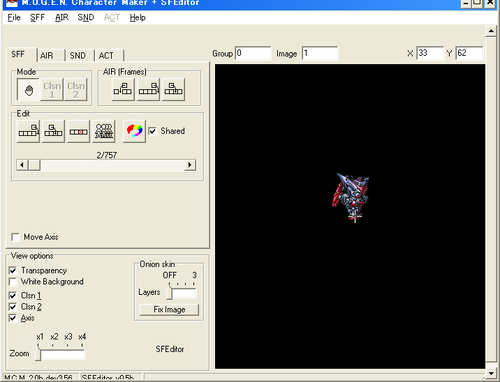Viewport: 500px width, 382px height.
Task: Toggle the Transparency checkbox
Action: pos(13,270)
